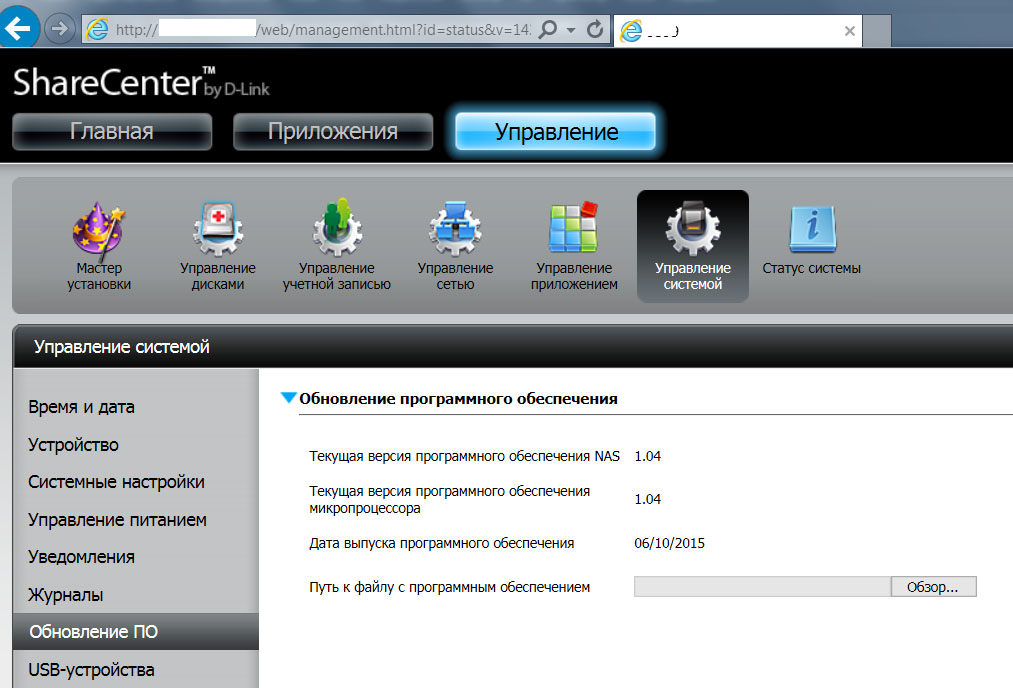This screenshot has width=1013, height=688.
Task: Select the open browser tab
Action: (738, 30)
